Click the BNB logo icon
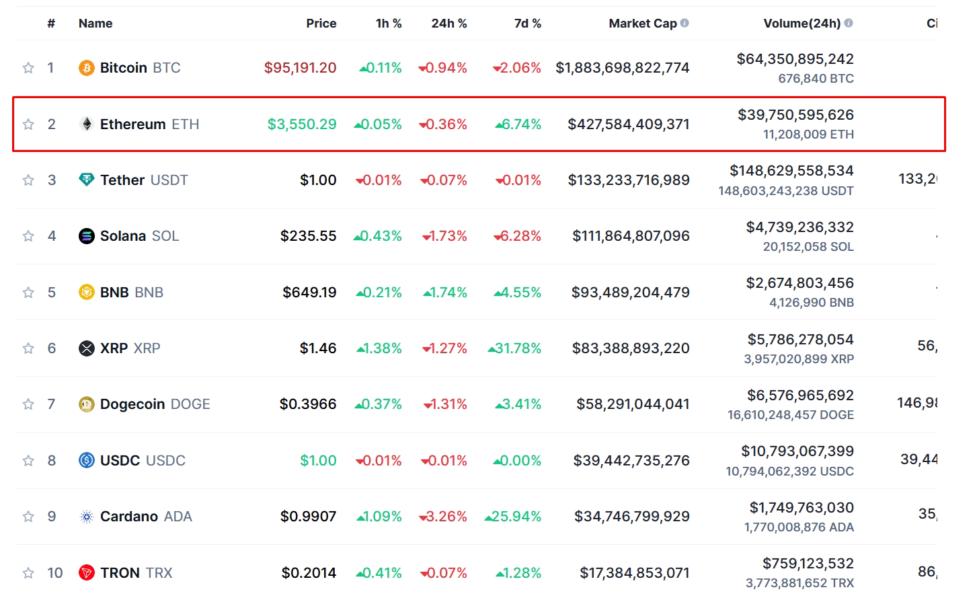 pos(86,292)
